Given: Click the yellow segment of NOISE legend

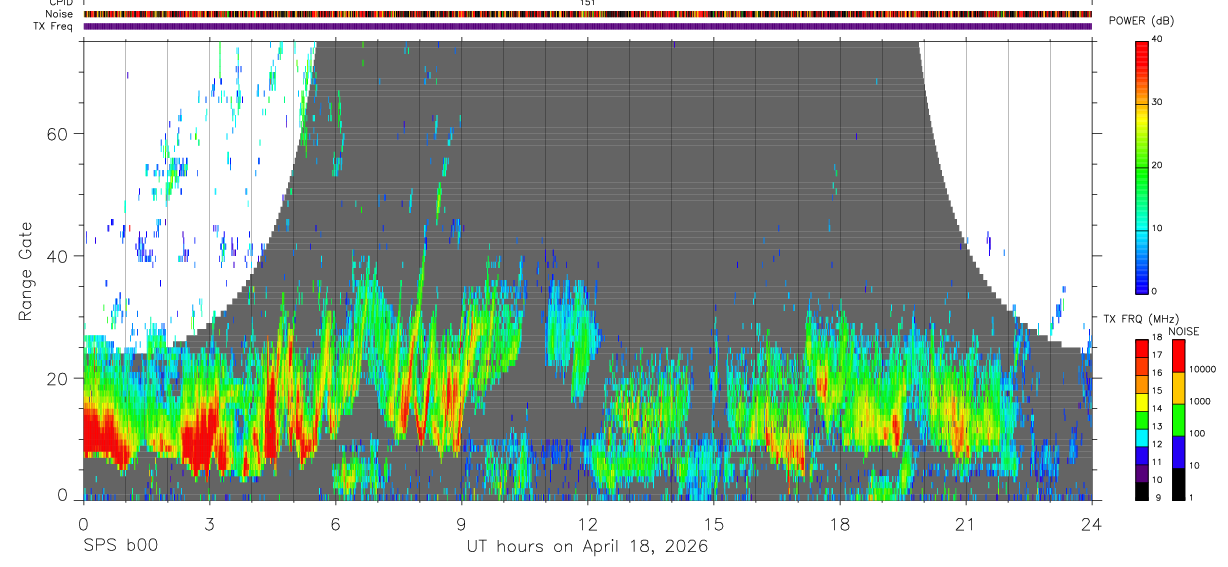Looking at the screenshot, I should tap(1178, 388).
